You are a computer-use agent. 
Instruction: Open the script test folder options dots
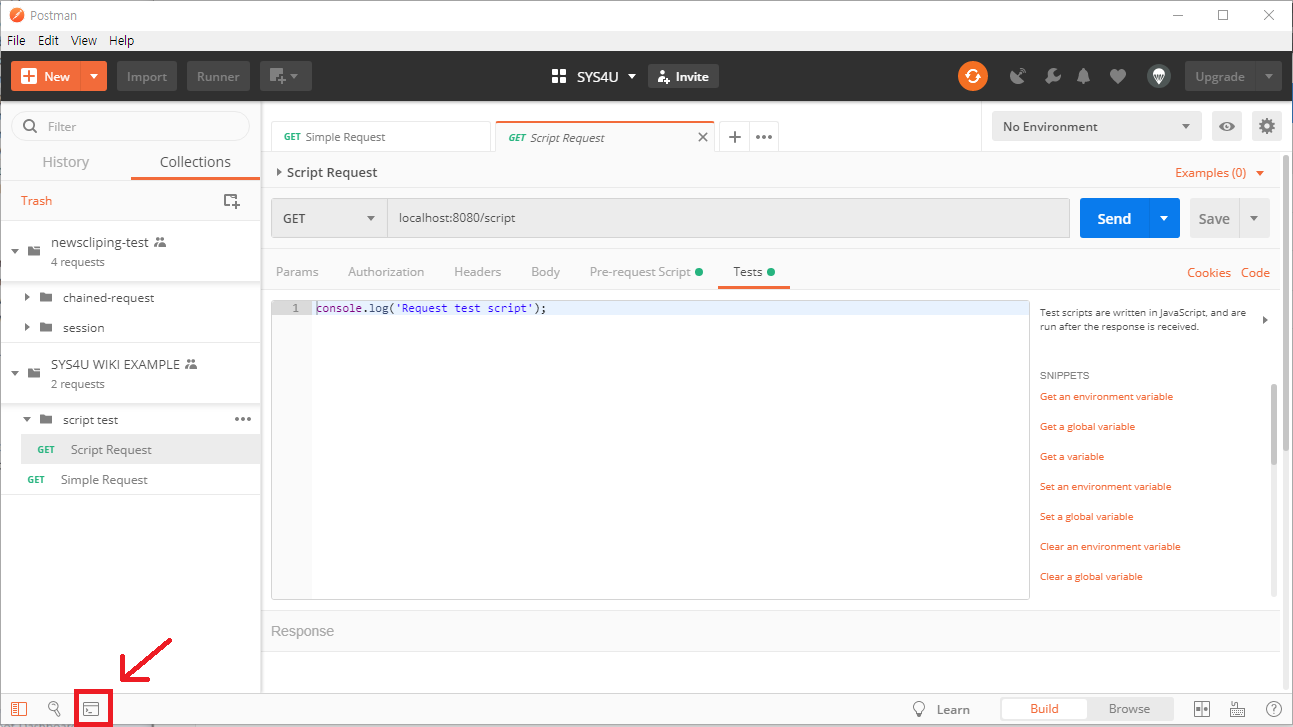(243, 419)
